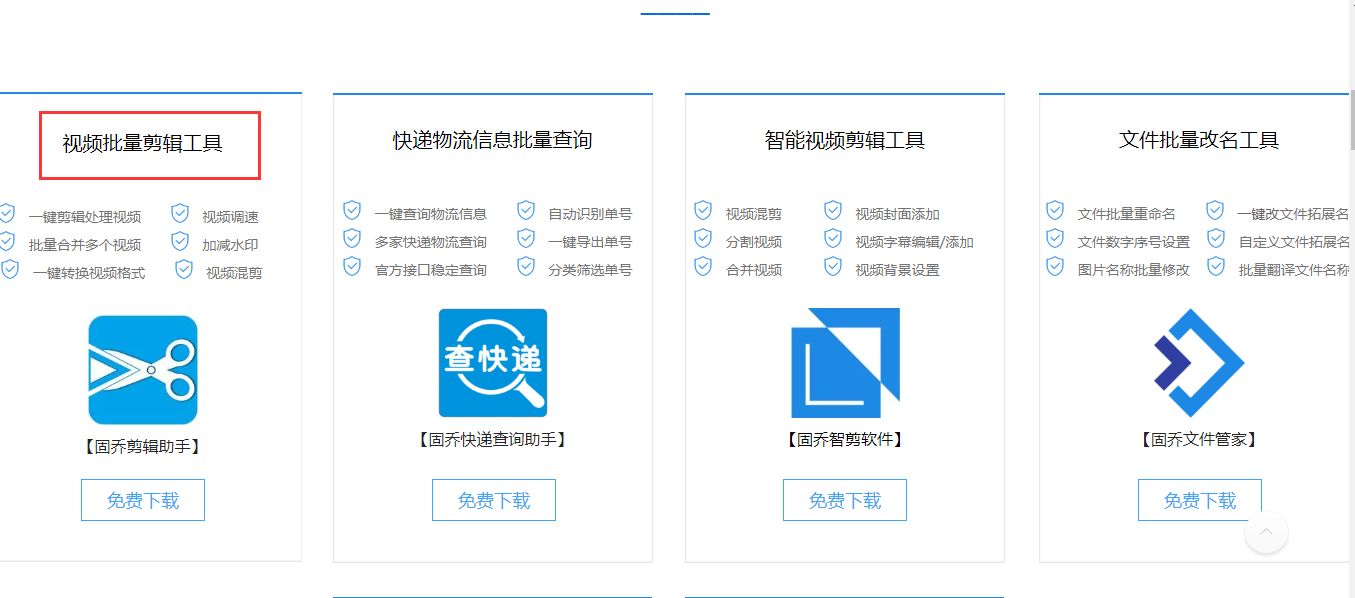
Task: Click the 加减水印 feature text
Action: [x=231, y=245]
